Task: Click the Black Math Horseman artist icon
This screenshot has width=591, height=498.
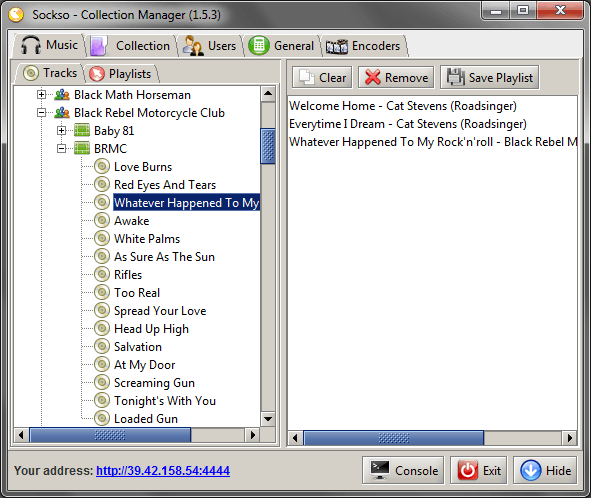Action: (62, 95)
